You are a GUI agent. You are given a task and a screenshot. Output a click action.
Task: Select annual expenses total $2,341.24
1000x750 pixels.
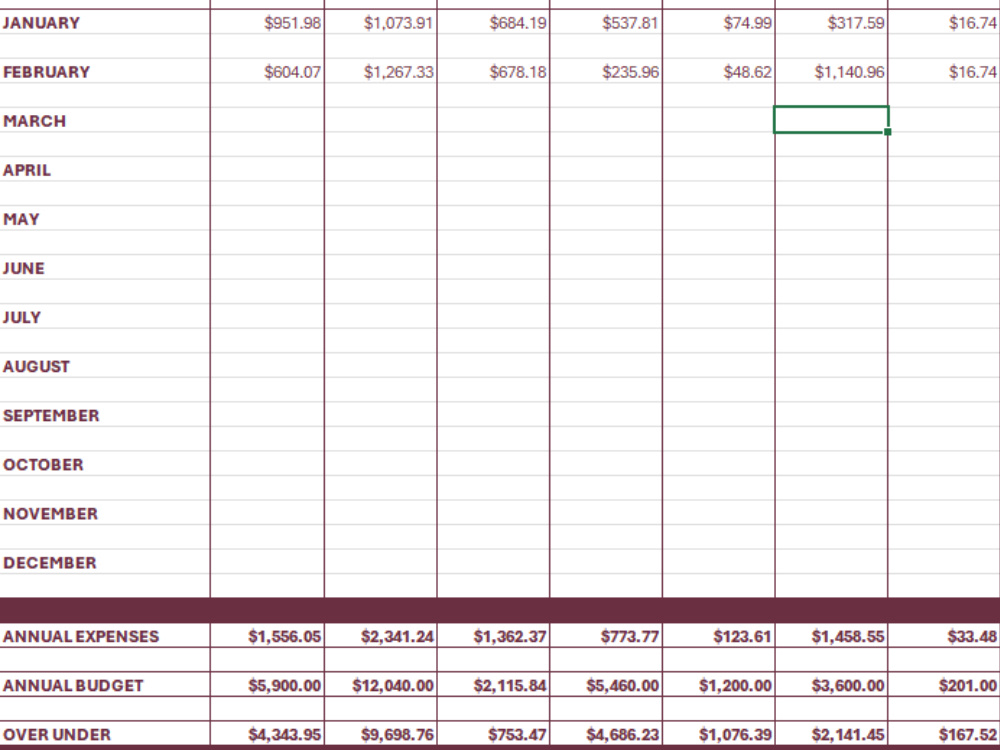(x=381, y=636)
